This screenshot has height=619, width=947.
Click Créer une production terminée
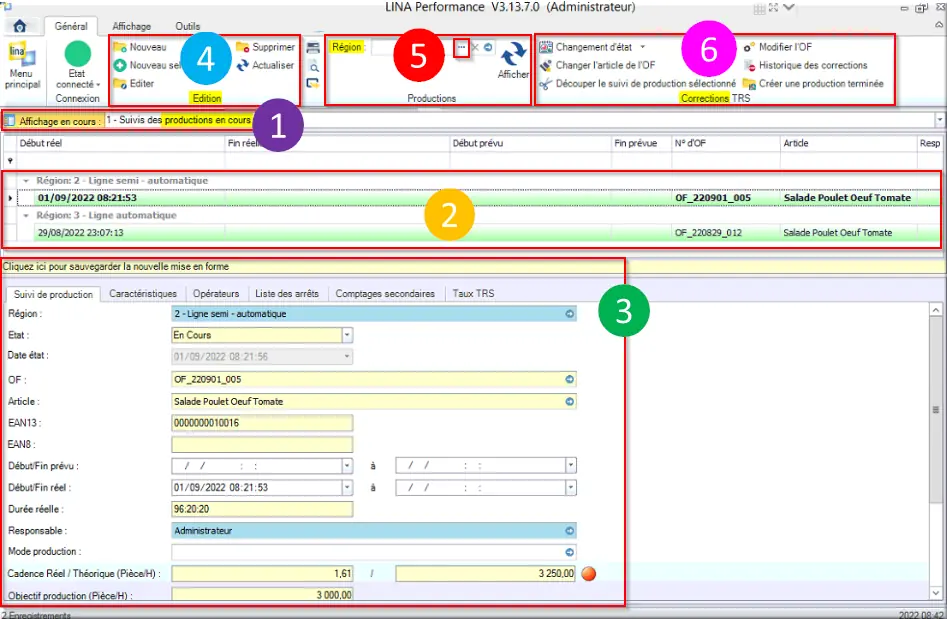pos(814,83)
